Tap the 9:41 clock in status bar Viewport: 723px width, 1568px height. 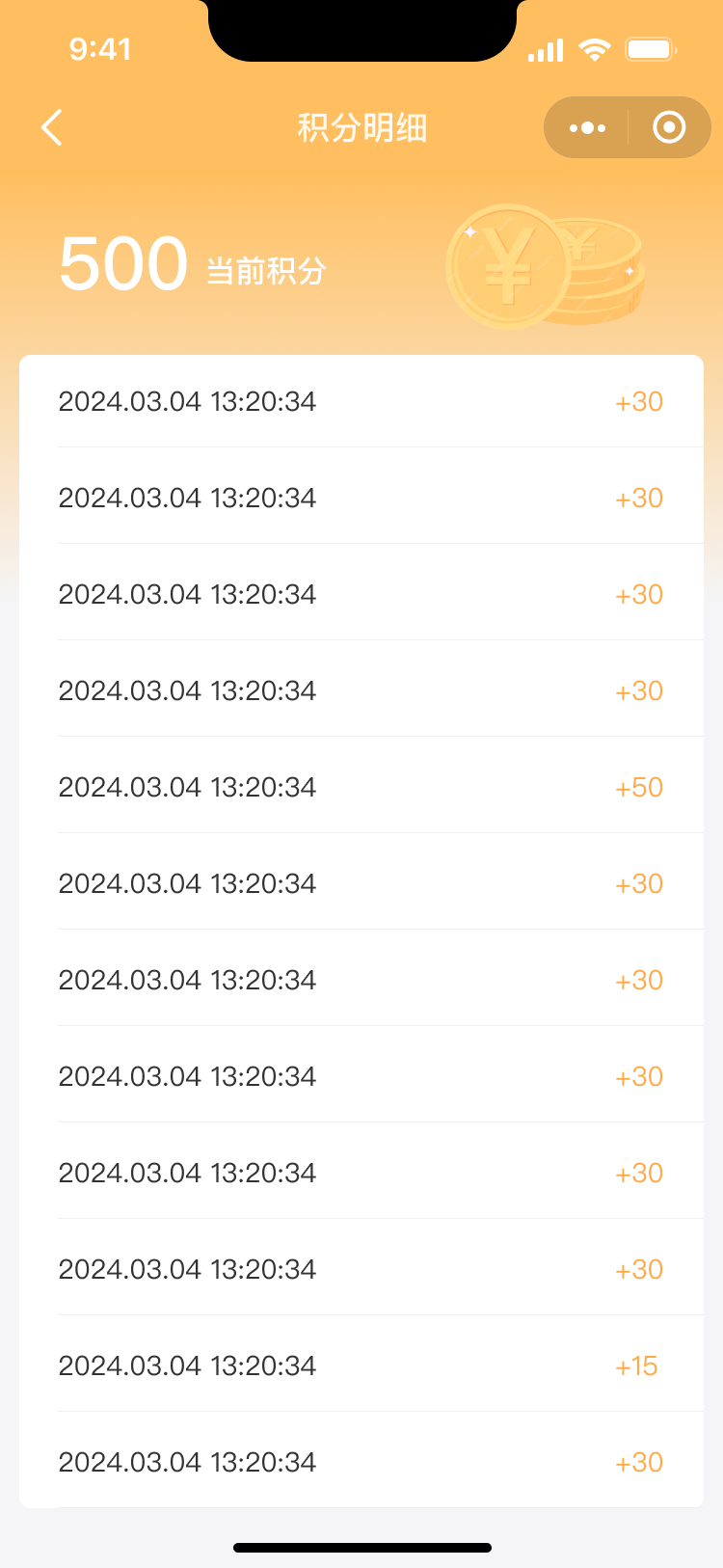point(100,49)
